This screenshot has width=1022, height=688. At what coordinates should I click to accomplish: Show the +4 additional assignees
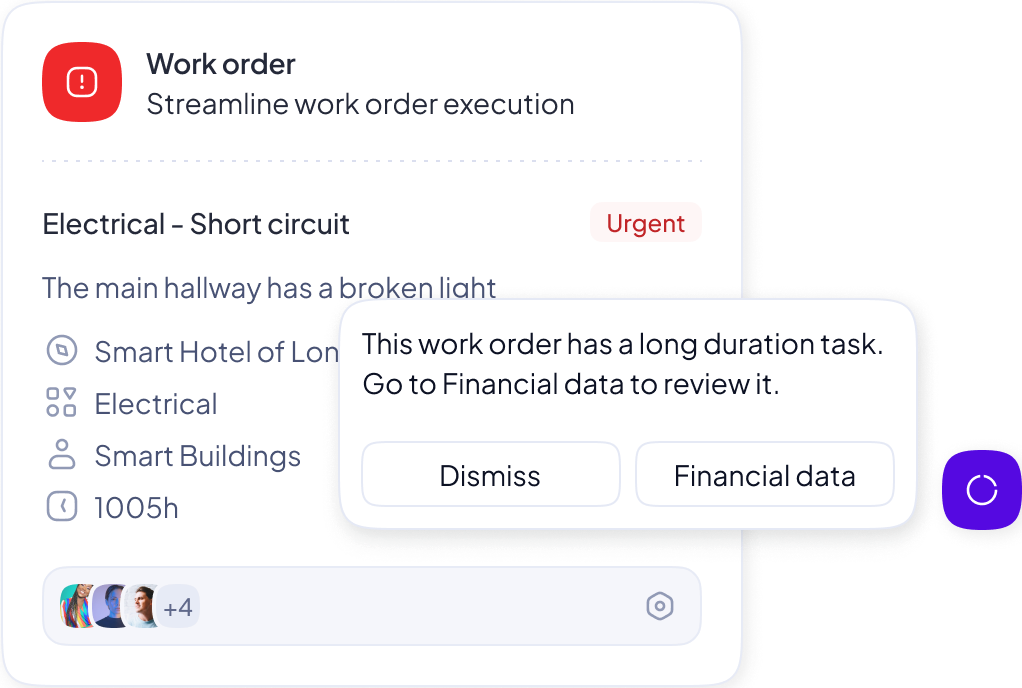tap(178, 606)
